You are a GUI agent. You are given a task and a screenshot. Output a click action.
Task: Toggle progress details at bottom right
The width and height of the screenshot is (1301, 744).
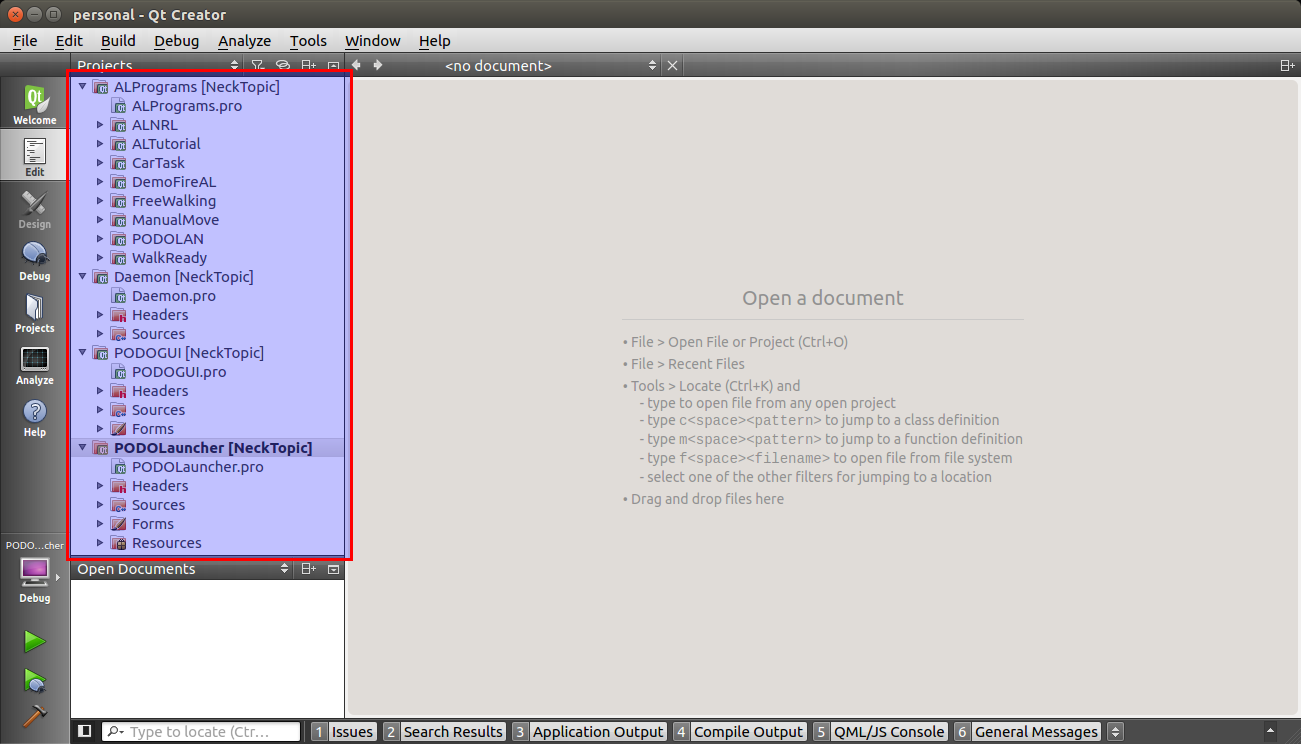(x=1271, y=732)
